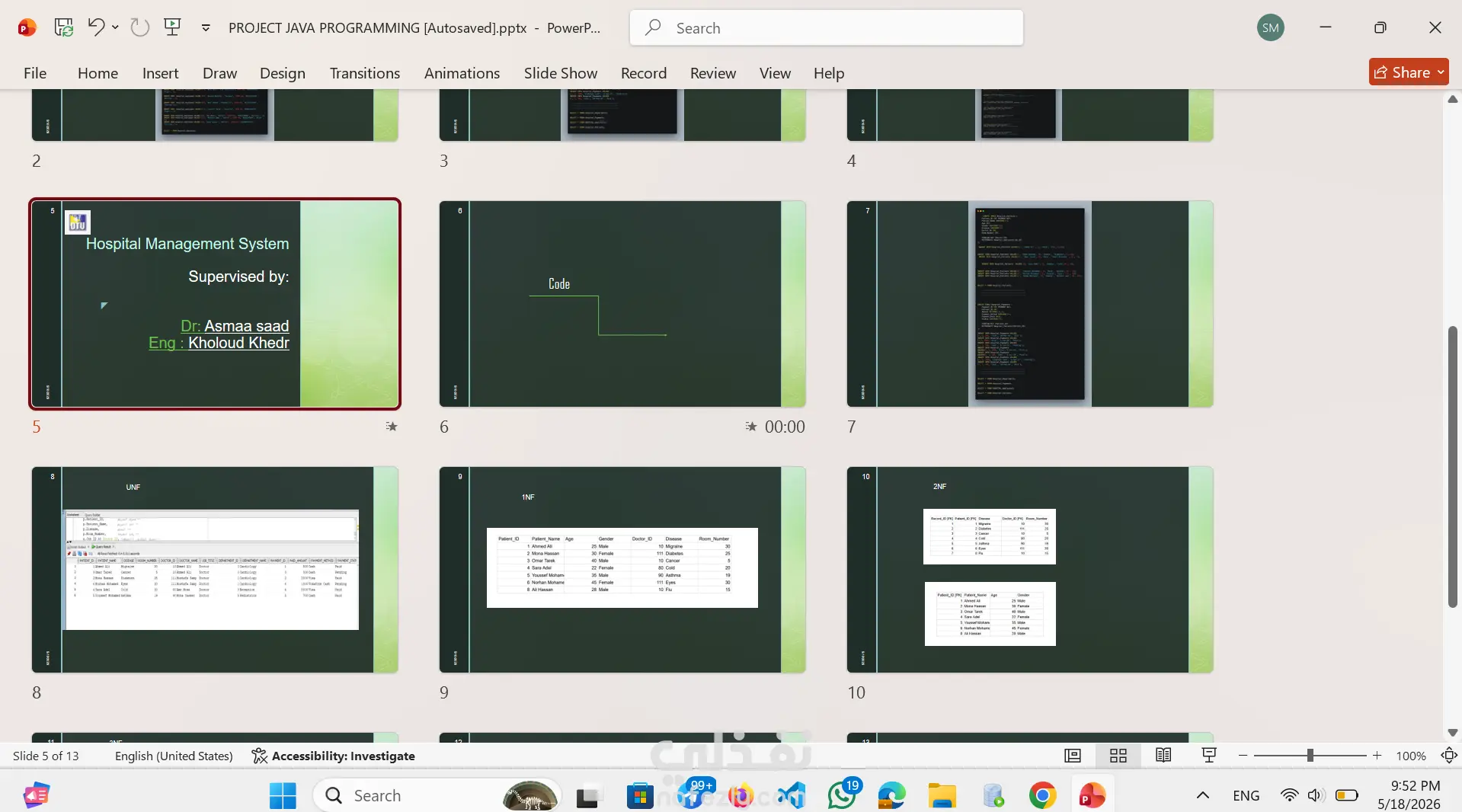Click the taskbar Search box
This screenshot has width=1462, height=812.
(437, 796)
